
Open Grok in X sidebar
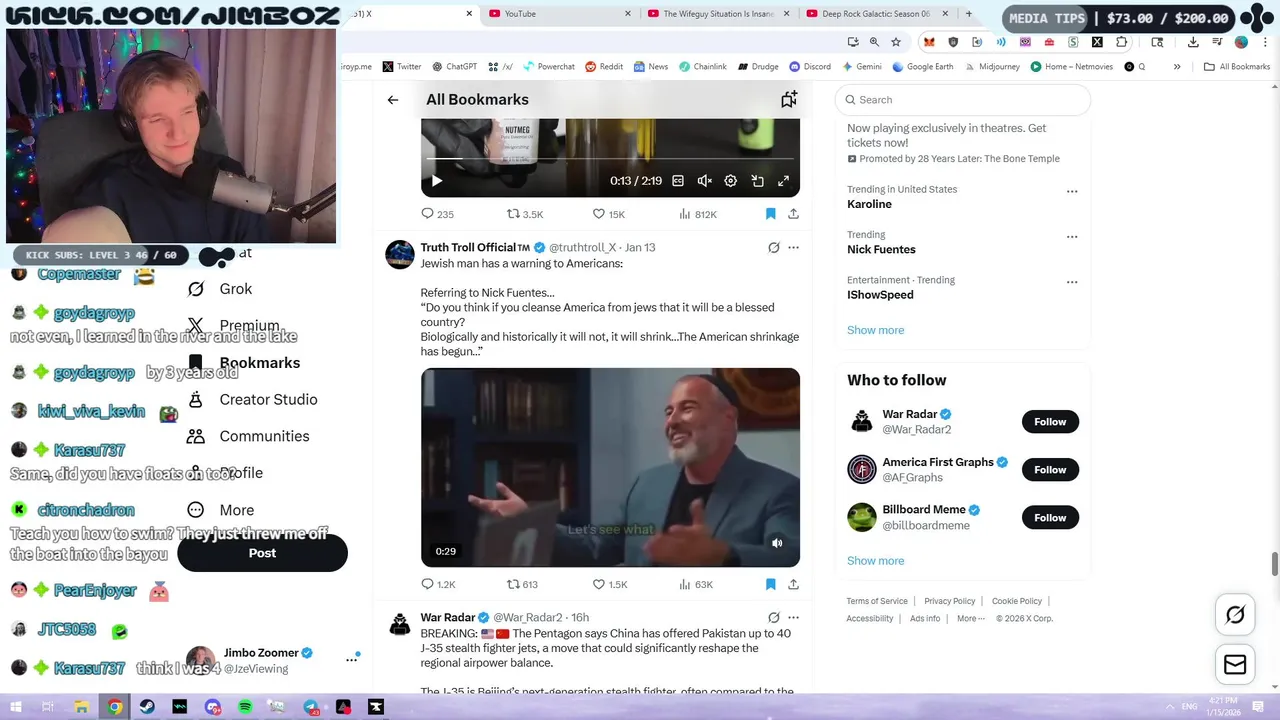pyautogui.click(x=220, y=289)
